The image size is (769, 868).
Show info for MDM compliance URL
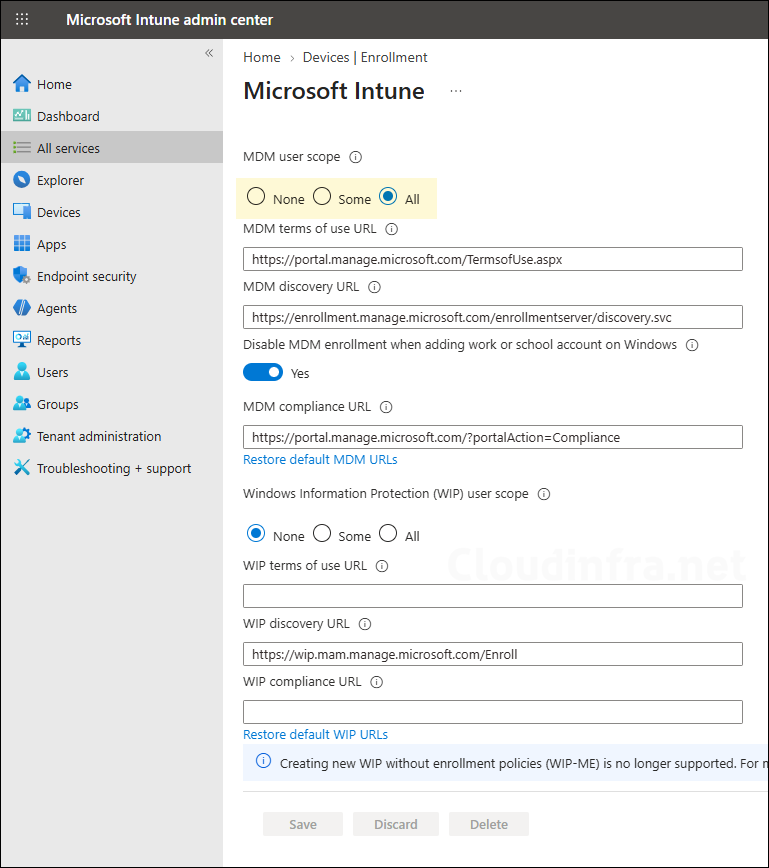tap(386, 407)
